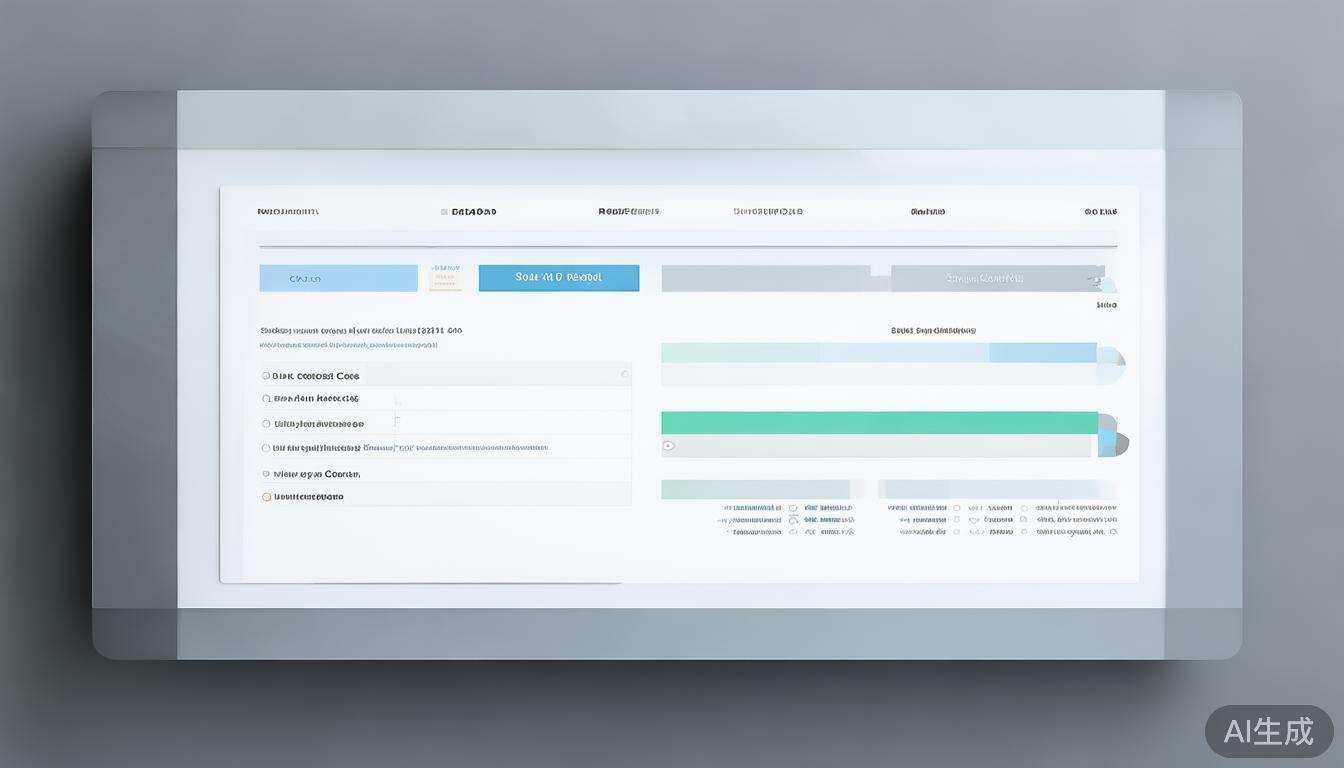Click the notepad icon between the blue buttons

[x=445, y=278]
